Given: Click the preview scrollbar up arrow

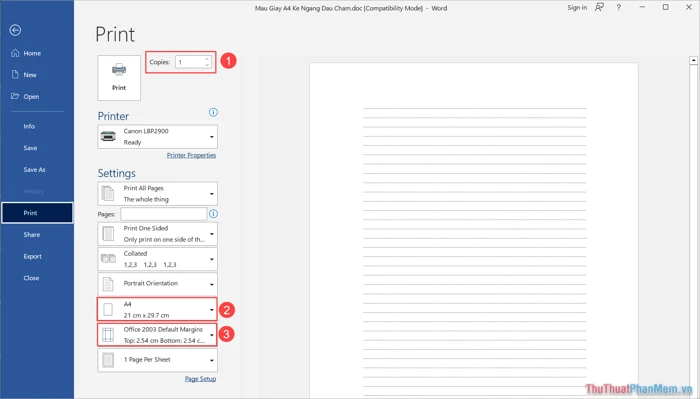Looking at the screenshot, I should point(693,60).
